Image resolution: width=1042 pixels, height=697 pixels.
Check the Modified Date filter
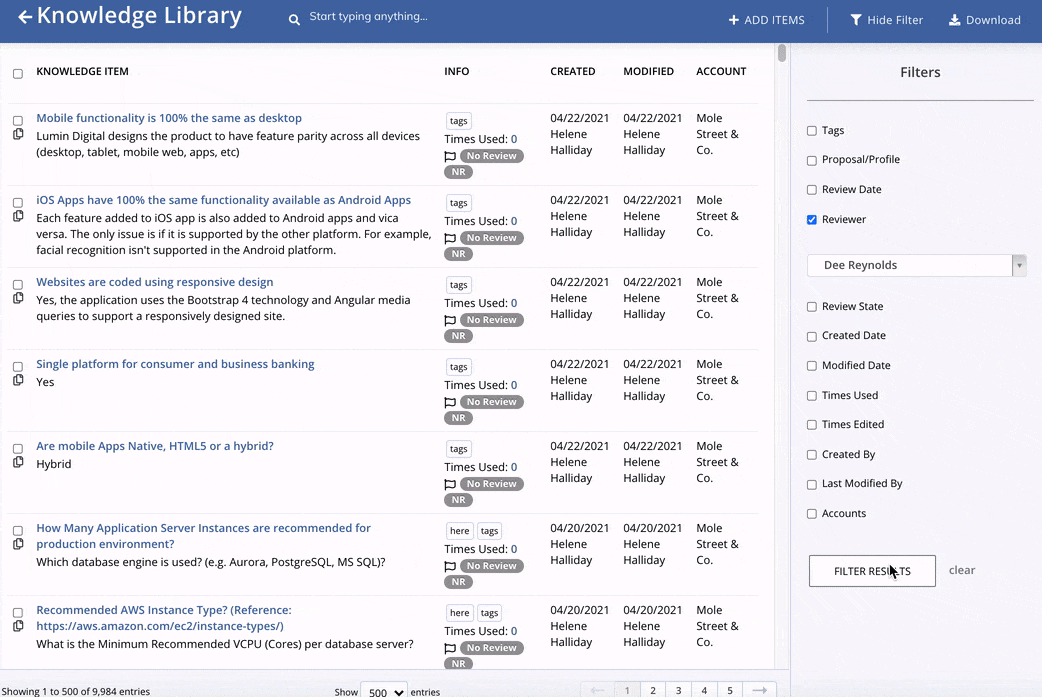[x=811, y=366]
